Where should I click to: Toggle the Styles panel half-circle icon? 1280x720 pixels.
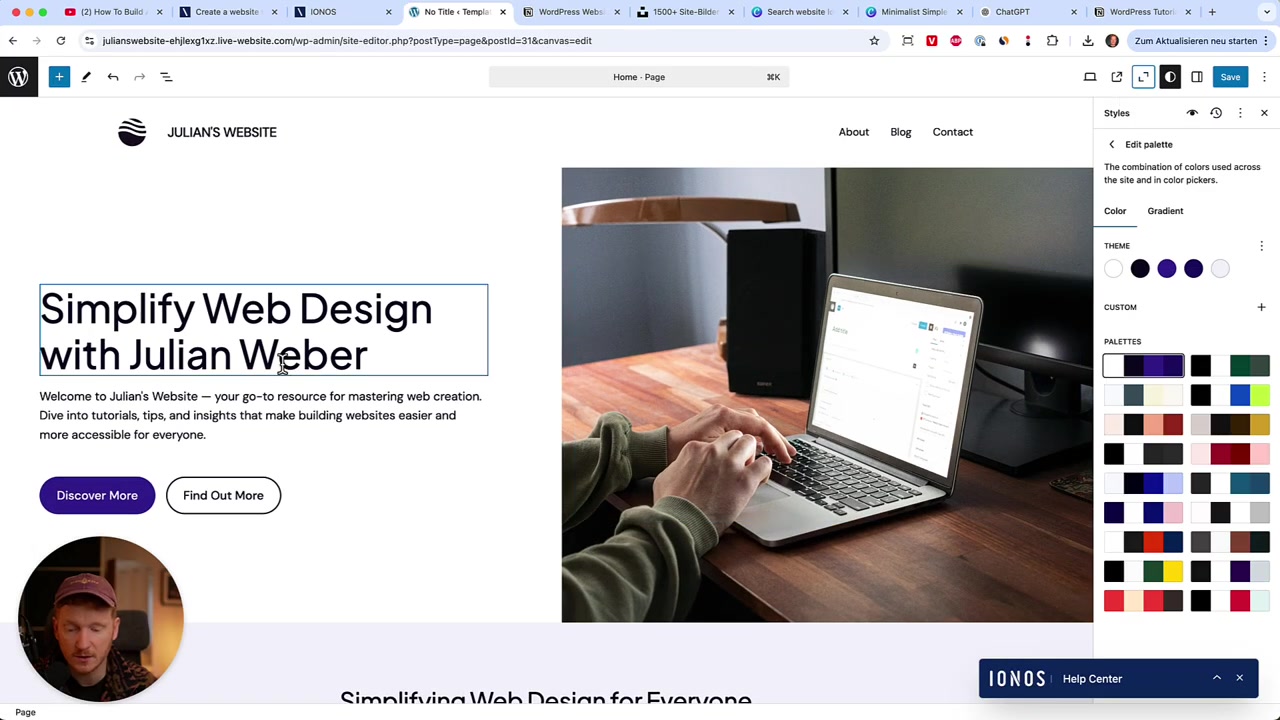(x=1170, y=77)
